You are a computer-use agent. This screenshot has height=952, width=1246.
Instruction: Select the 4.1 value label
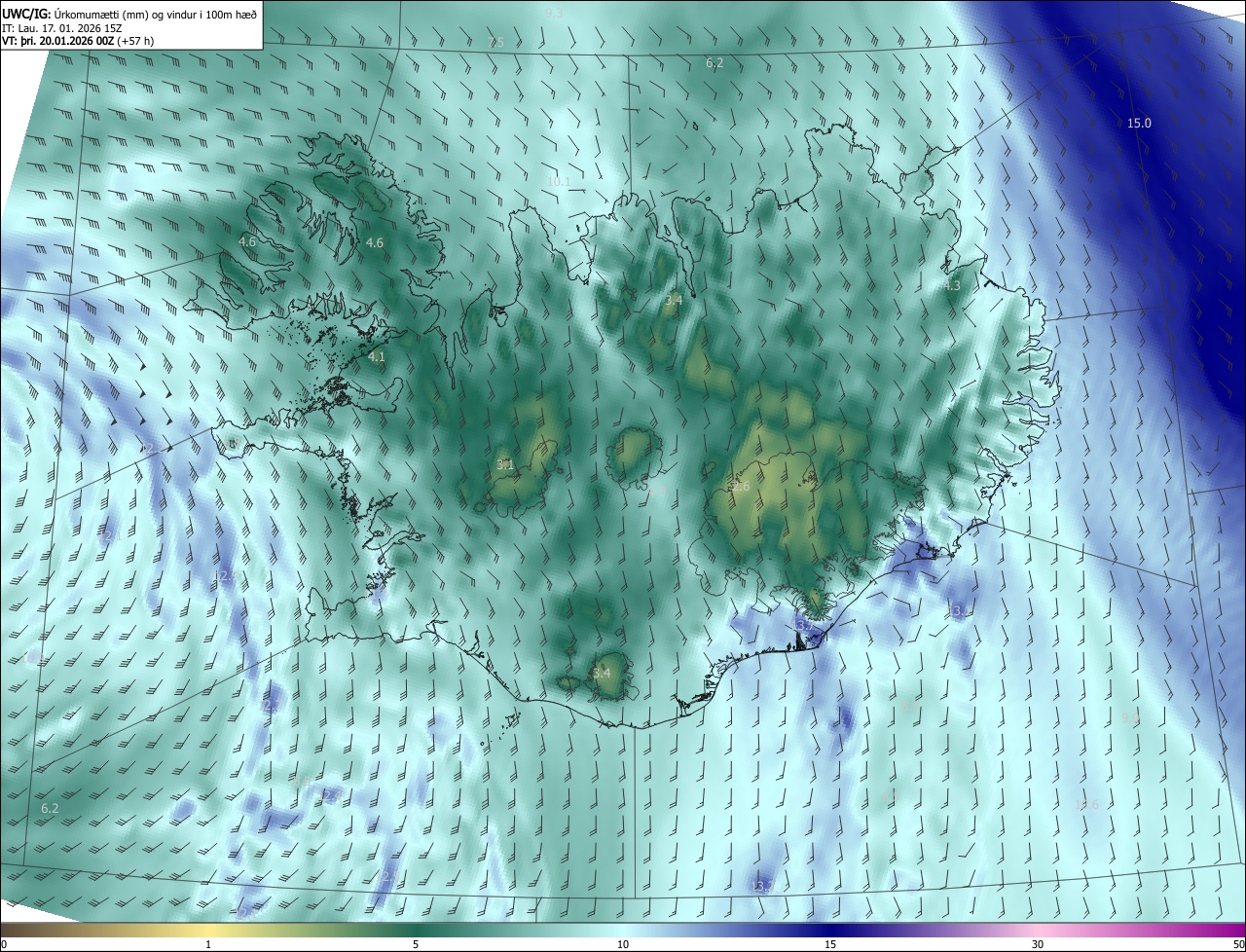click(376, 357)
